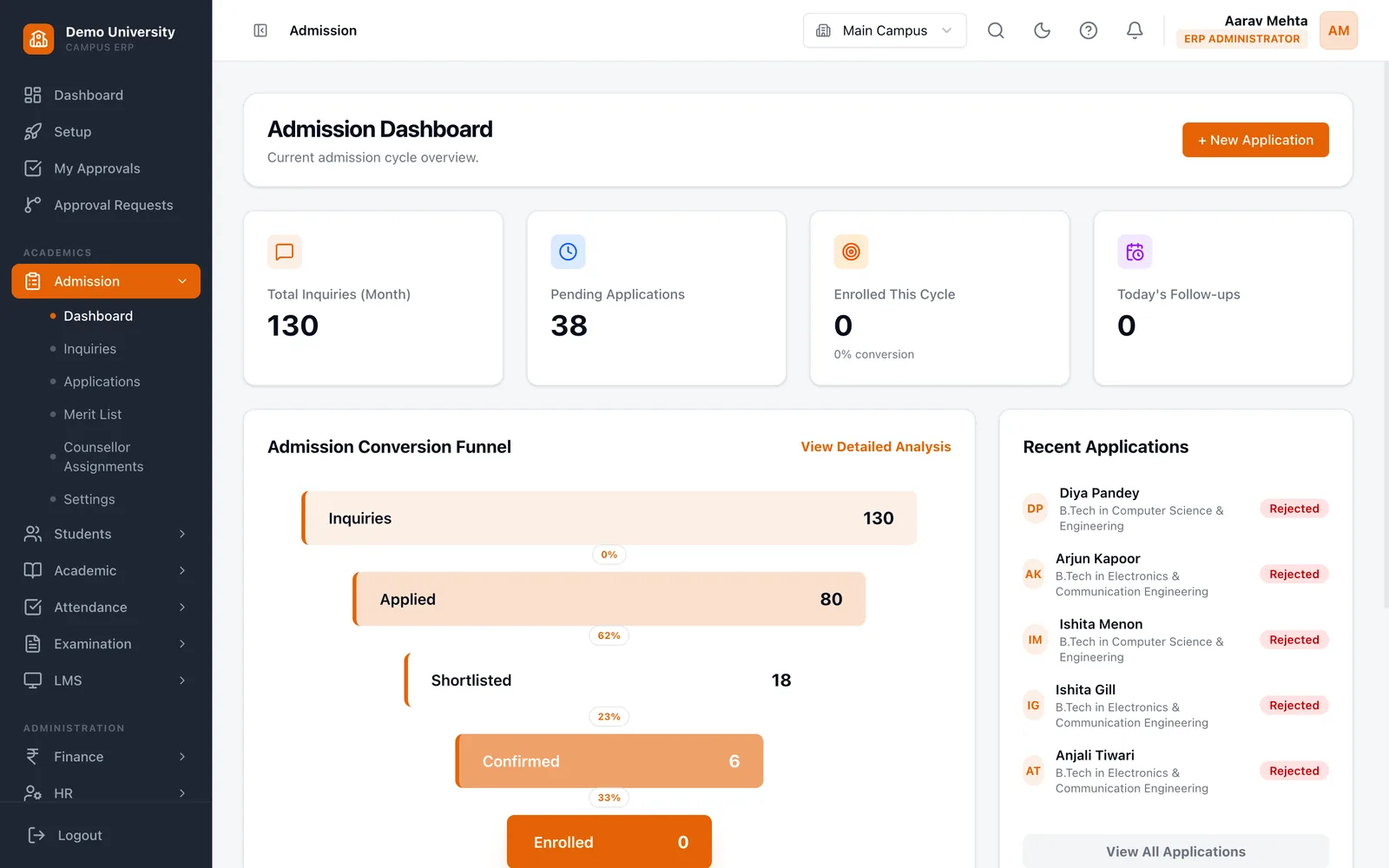This screenshot has width=1389, height=868.
Task: Select Inquiries under Admission
Action: [x=89, y=349]
